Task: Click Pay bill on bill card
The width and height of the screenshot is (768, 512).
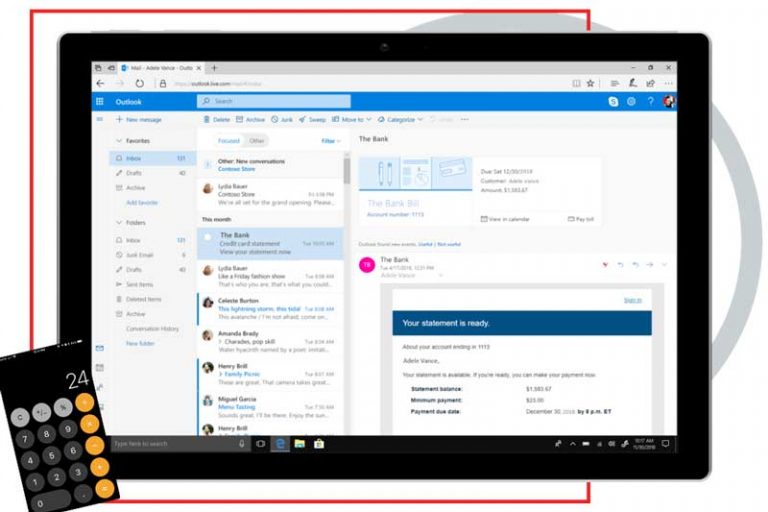Action: [581, 219]
